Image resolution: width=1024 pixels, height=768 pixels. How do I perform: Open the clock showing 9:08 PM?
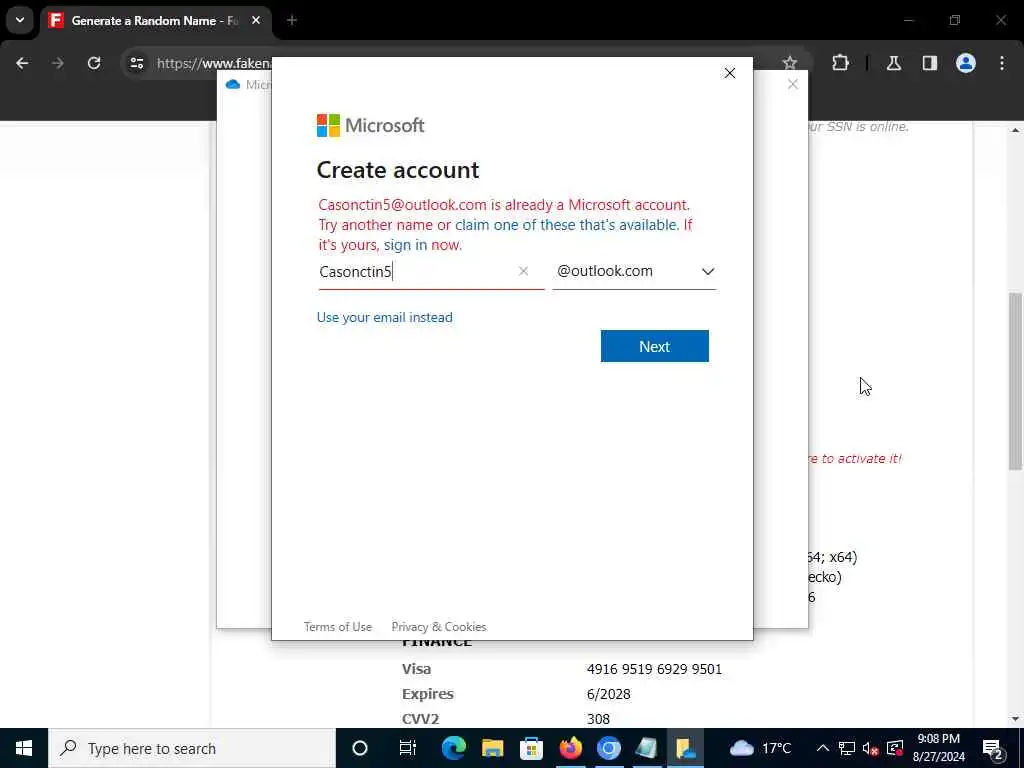[938, 748]
